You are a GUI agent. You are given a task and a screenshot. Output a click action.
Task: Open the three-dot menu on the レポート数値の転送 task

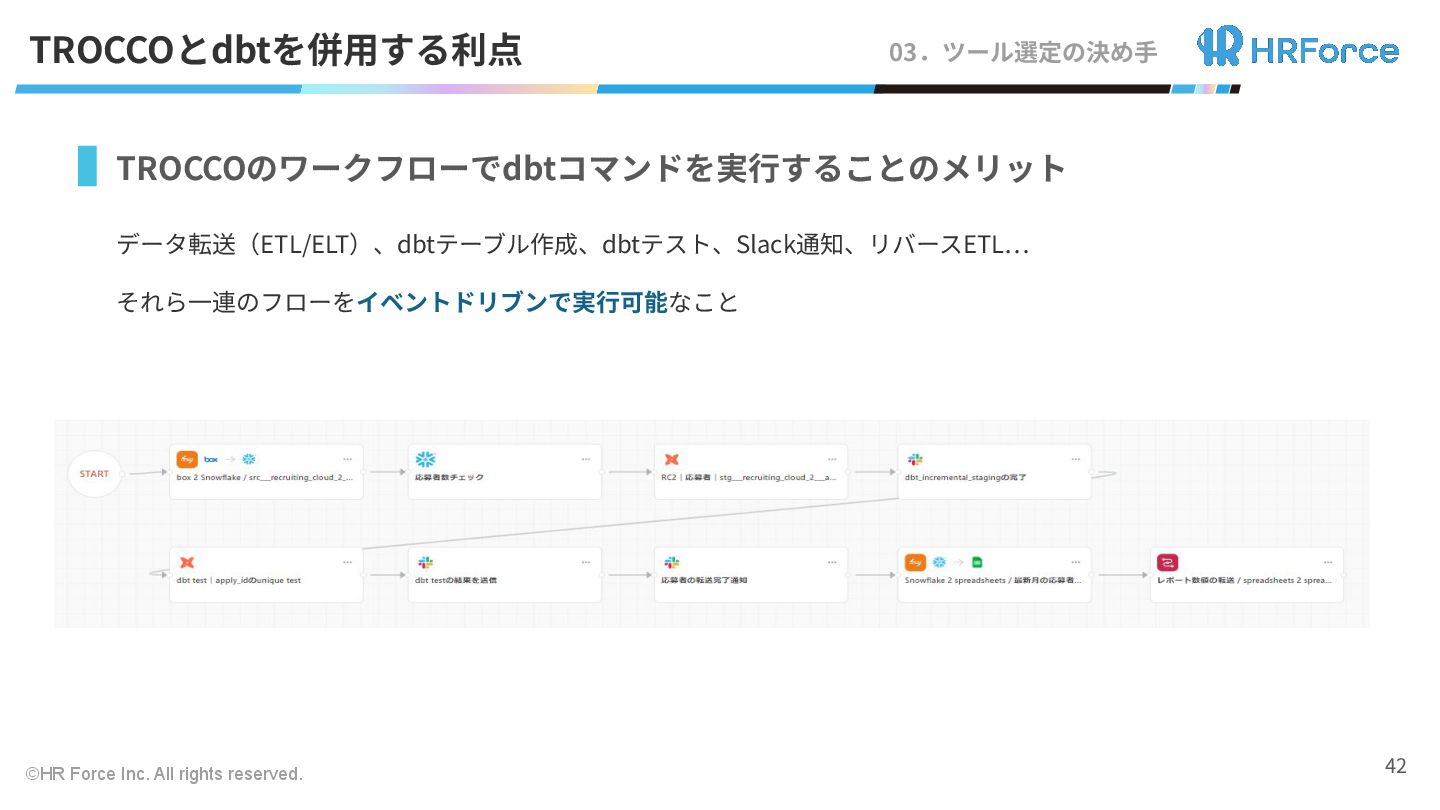pyautogui.click(x=1328, y=563)
